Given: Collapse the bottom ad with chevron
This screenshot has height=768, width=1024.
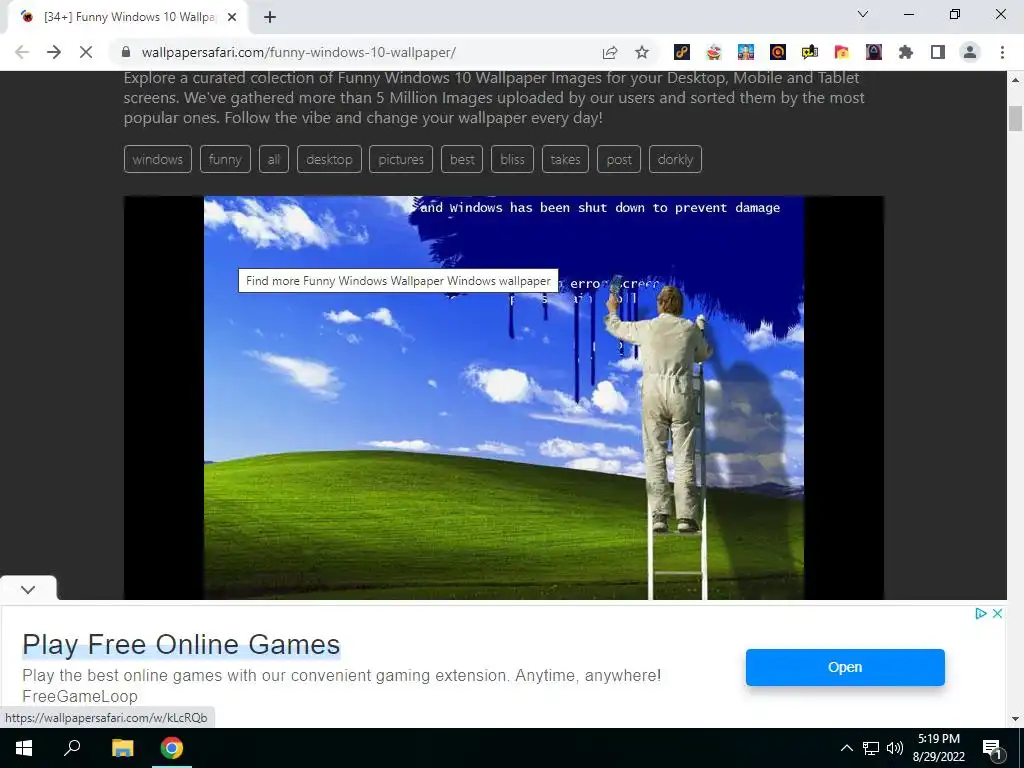Looking at the screenshot, I should click(x=28, y=589).
